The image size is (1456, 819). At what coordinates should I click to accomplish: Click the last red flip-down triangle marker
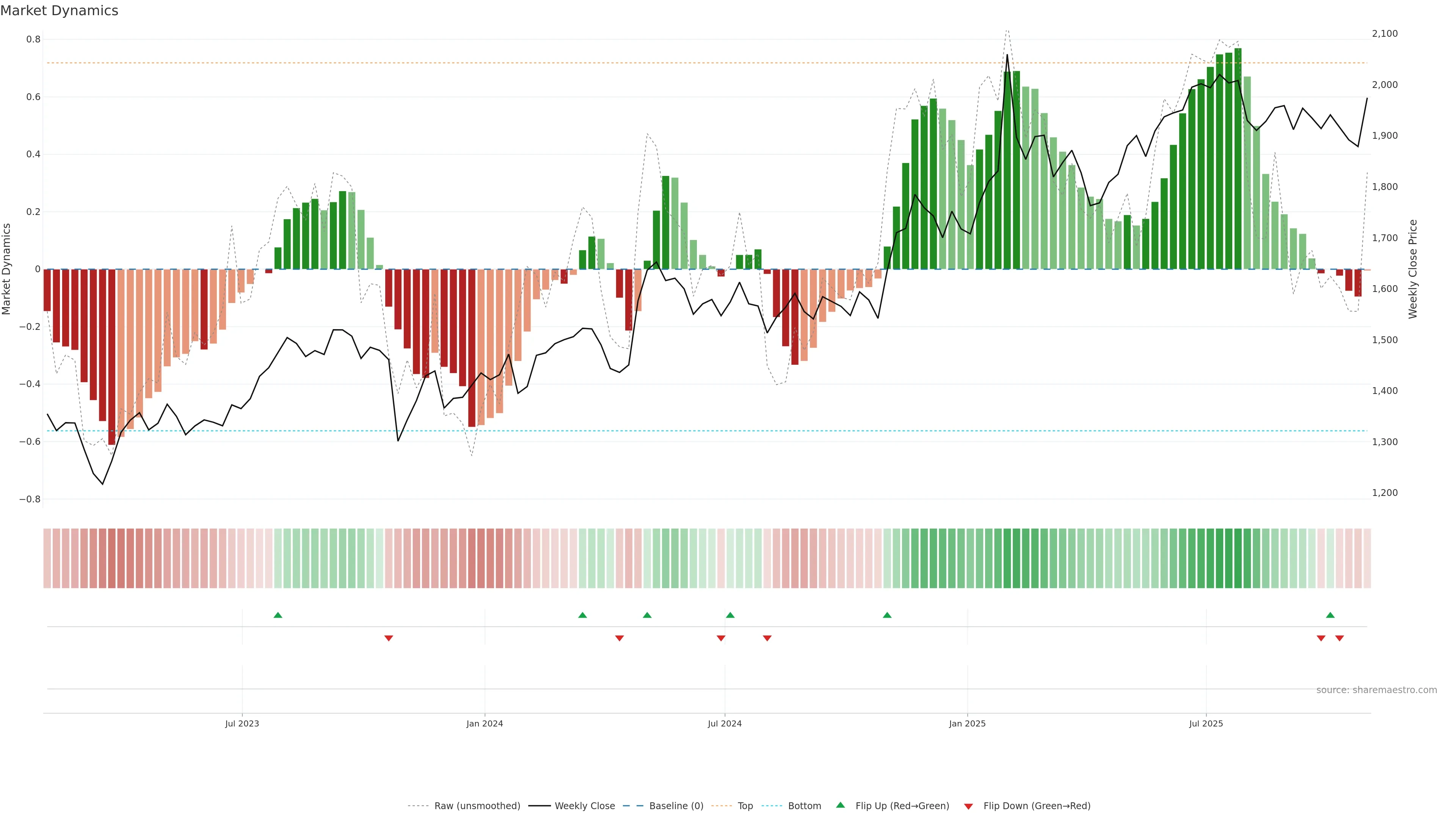[x=1339, y=638]
